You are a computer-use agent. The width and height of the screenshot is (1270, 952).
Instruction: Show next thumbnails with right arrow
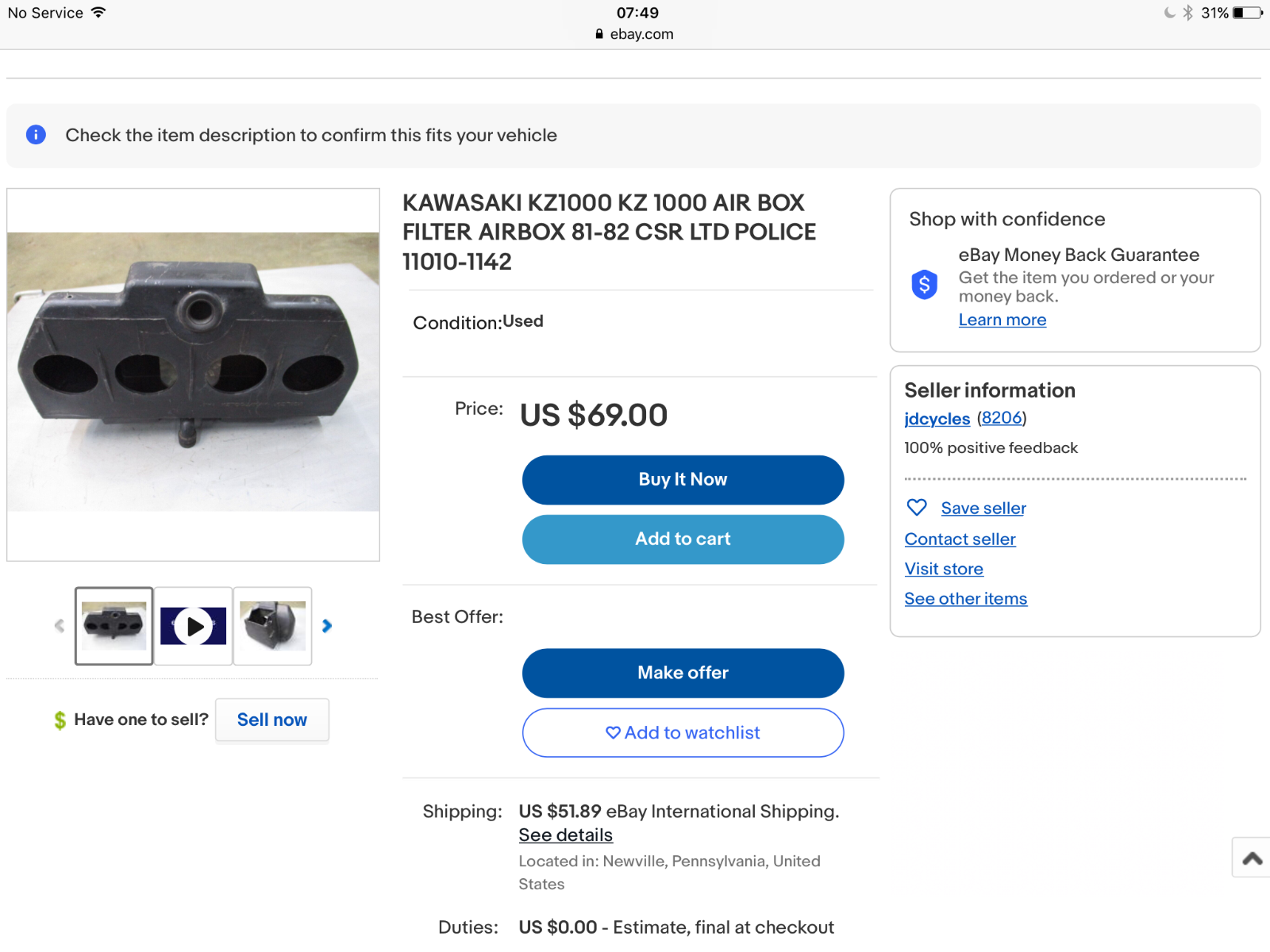[326, 626]
